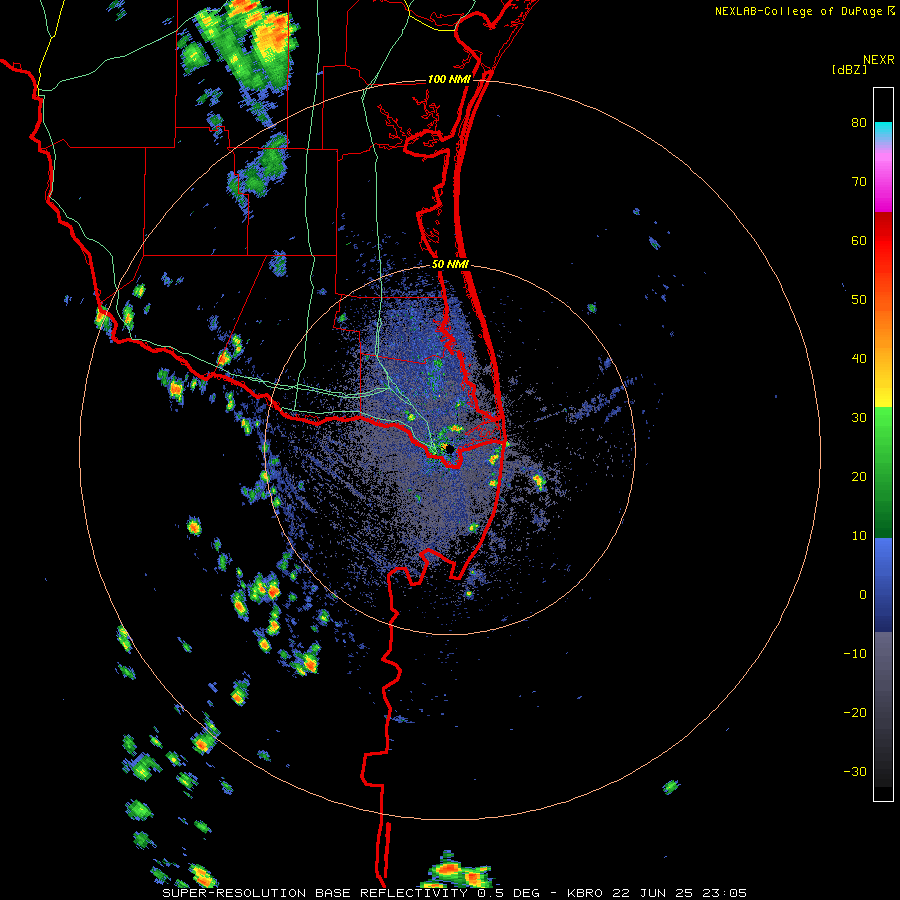Viewport: 900px width, 900px height.
Task: Click the black radar site dot at center
Action: point(449,448)
